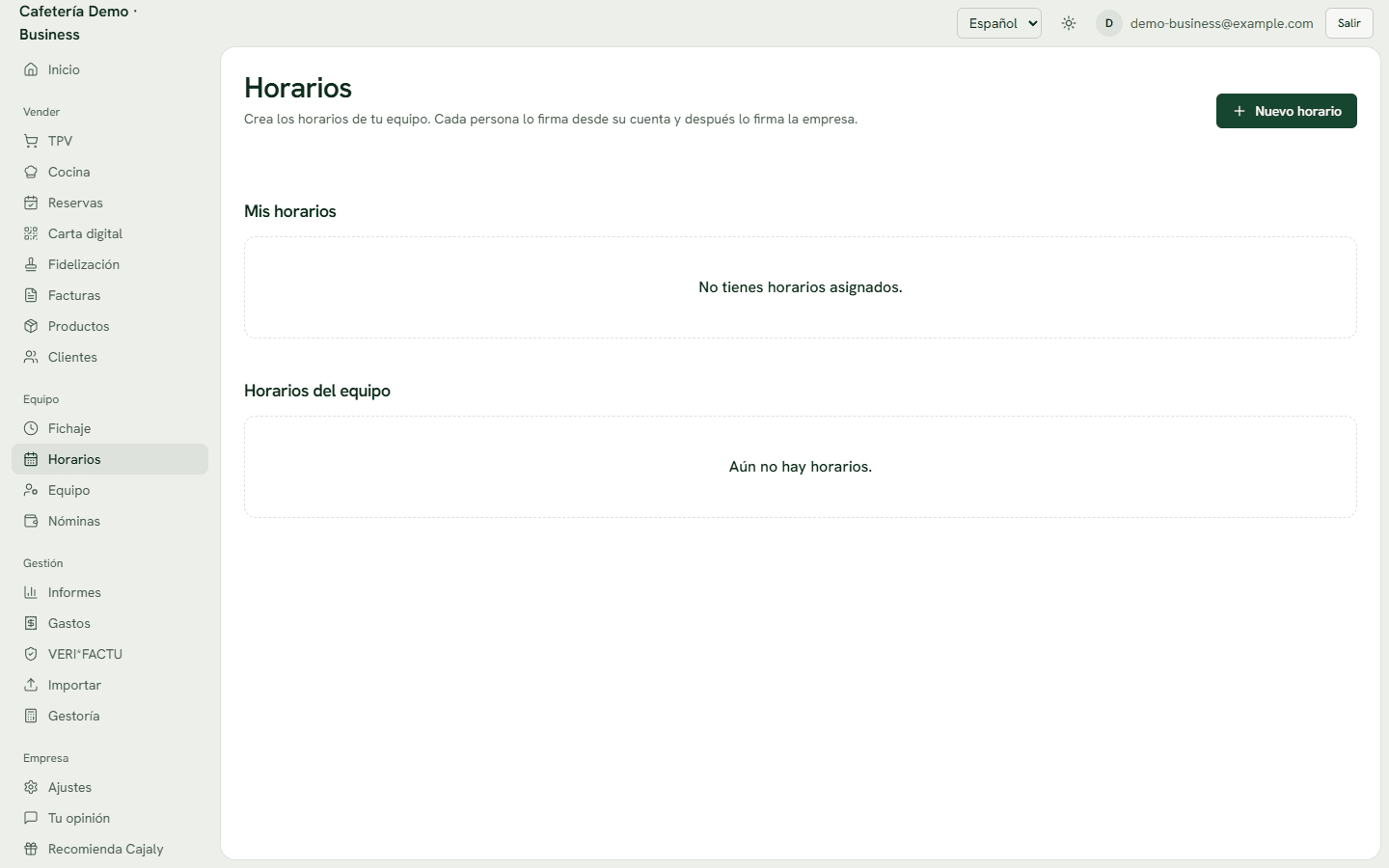Click the Importar upload icon

[x=31, y=685]
